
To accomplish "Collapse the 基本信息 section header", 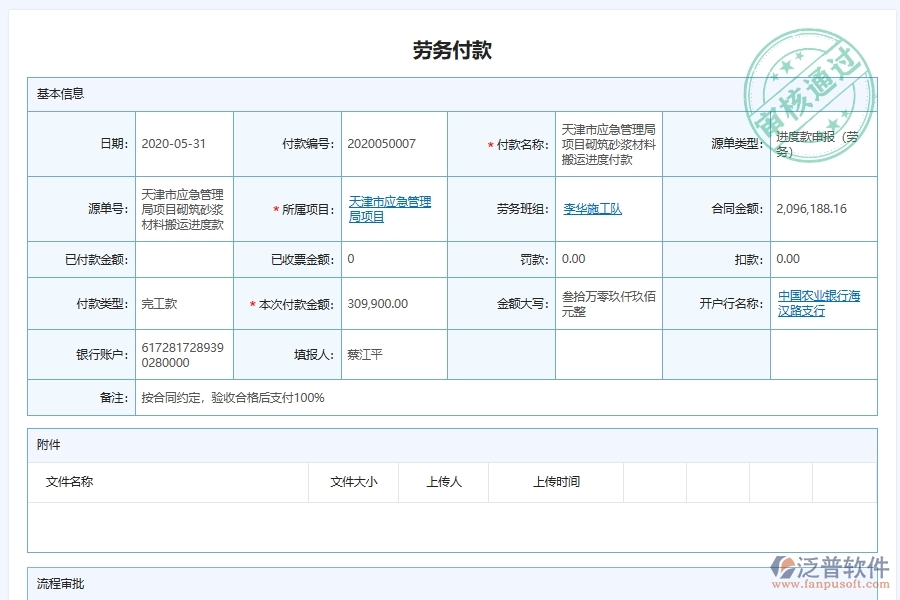I will click(x=60, y=94).
